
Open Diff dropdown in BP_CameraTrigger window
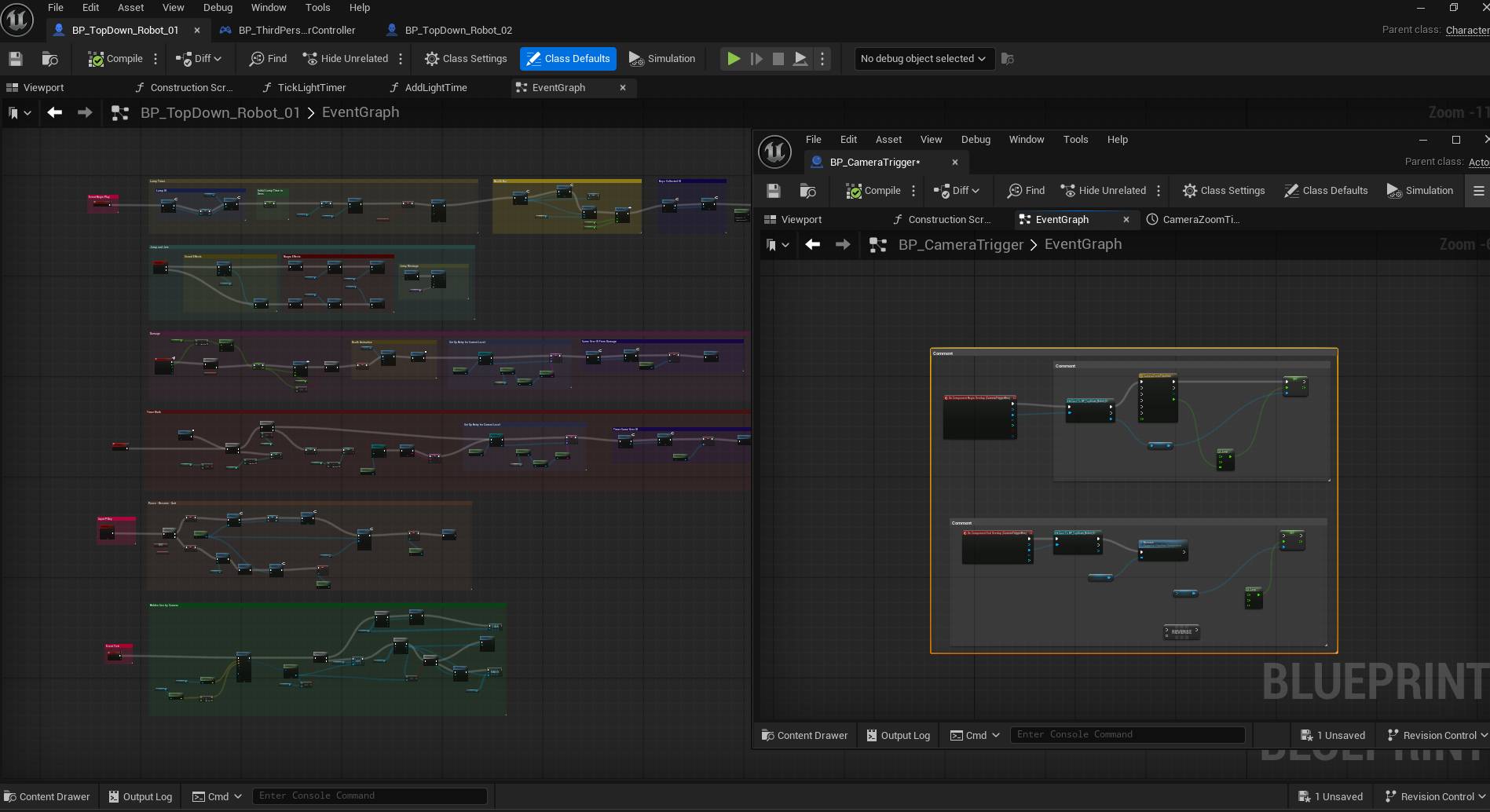(x=957, y=191)
